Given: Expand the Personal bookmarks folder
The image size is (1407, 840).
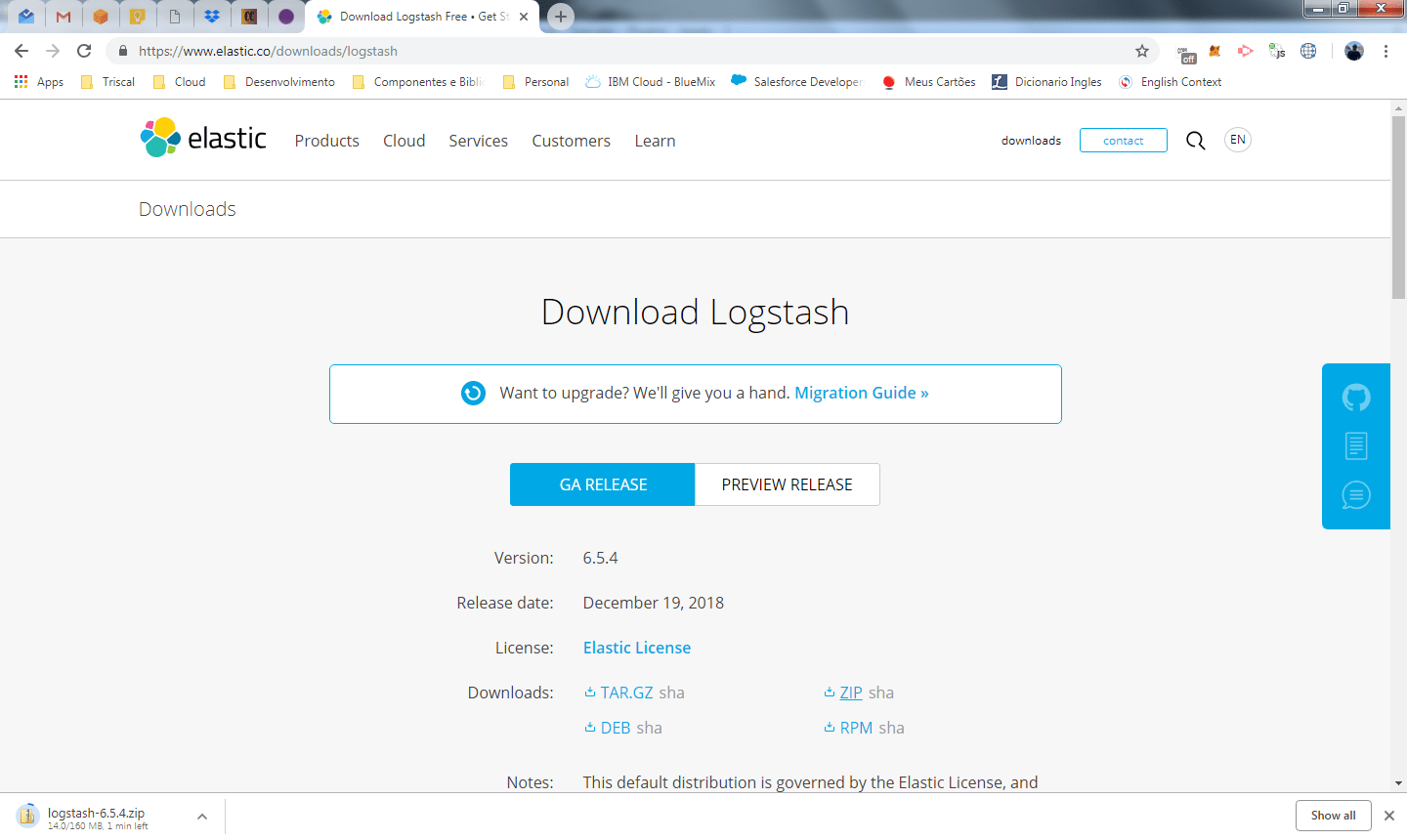Looking at the screenshot, I should tap(535, 82).
